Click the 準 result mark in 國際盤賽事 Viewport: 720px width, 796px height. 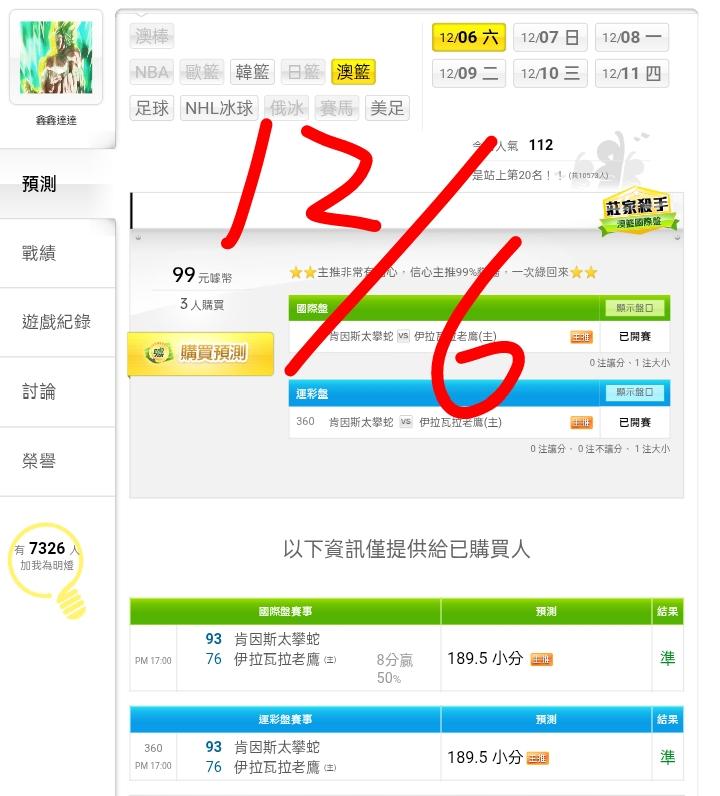pyautogui.click(x=667, y=658)
